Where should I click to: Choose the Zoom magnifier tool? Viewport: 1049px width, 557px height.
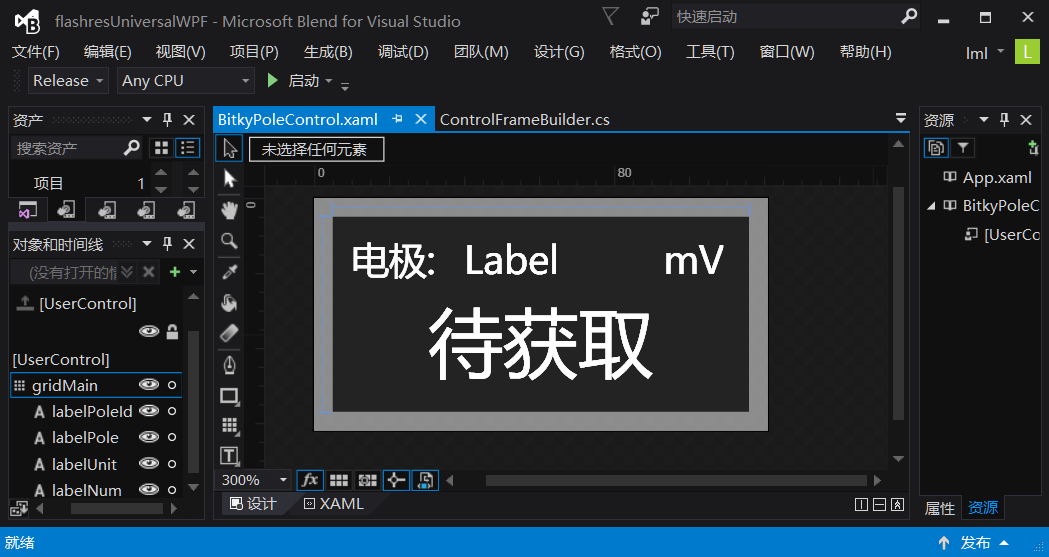(x=229, y=241)
